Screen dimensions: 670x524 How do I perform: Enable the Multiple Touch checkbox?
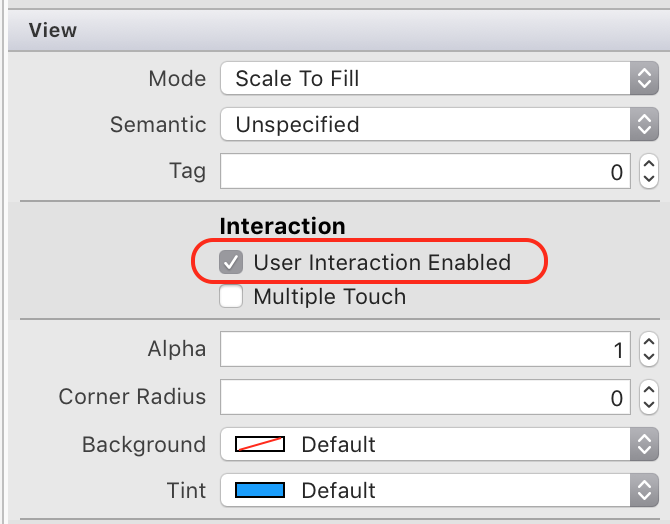pyautogui.click(x=231, y=297)
